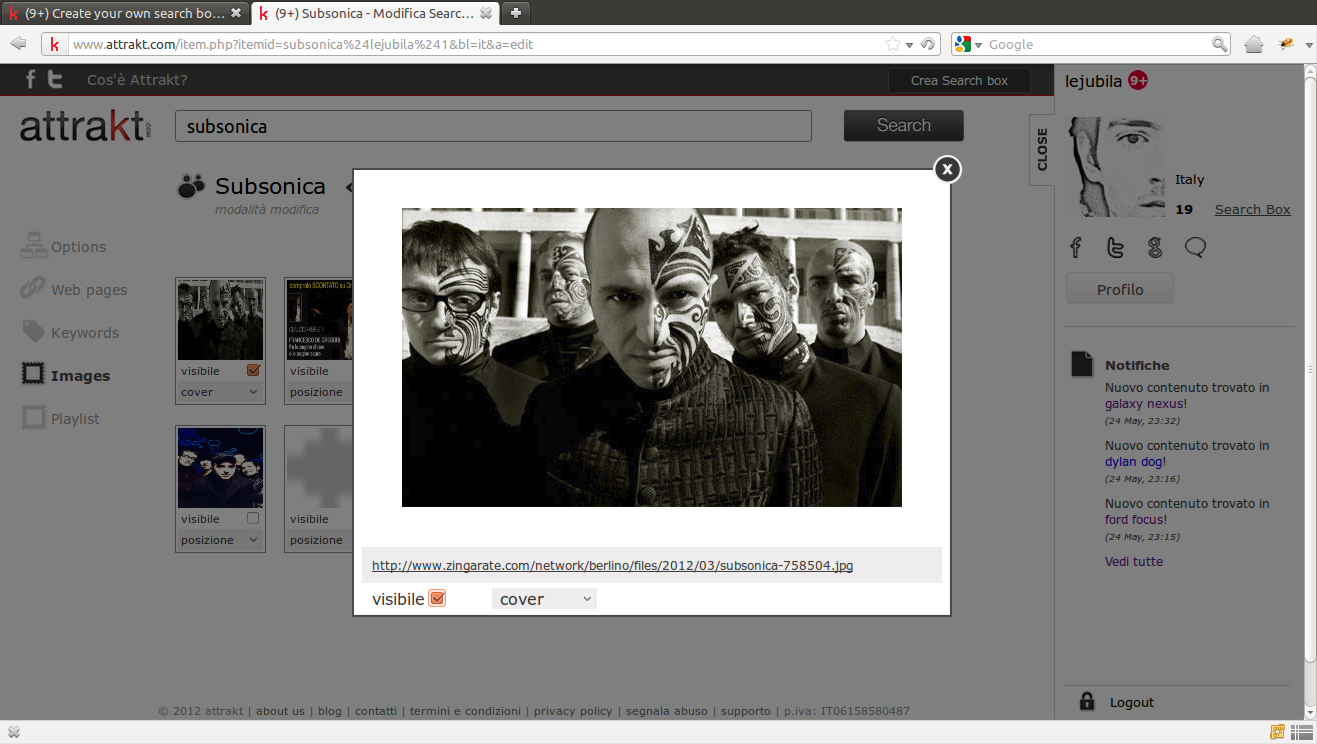Open the zingarate.com image URL link
Screen dimensions: 1317x744
click(x=612, y=565)
